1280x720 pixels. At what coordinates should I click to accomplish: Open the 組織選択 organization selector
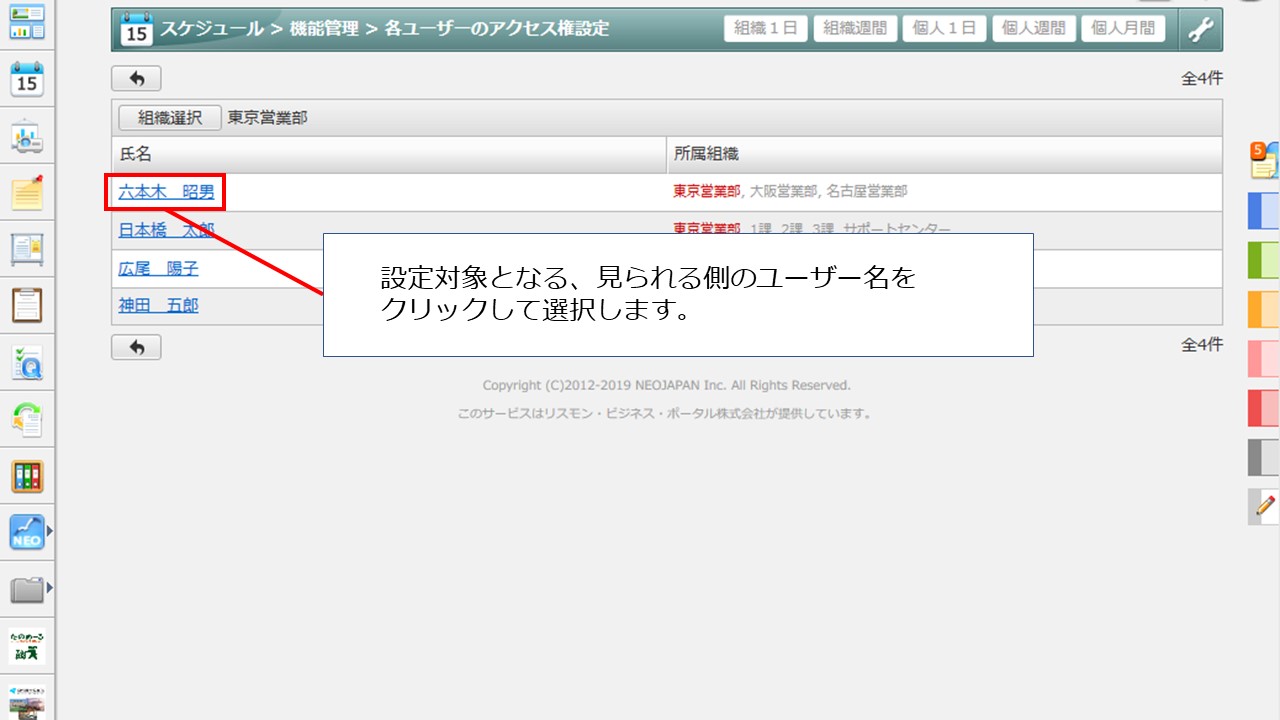(x=170, y=117)
